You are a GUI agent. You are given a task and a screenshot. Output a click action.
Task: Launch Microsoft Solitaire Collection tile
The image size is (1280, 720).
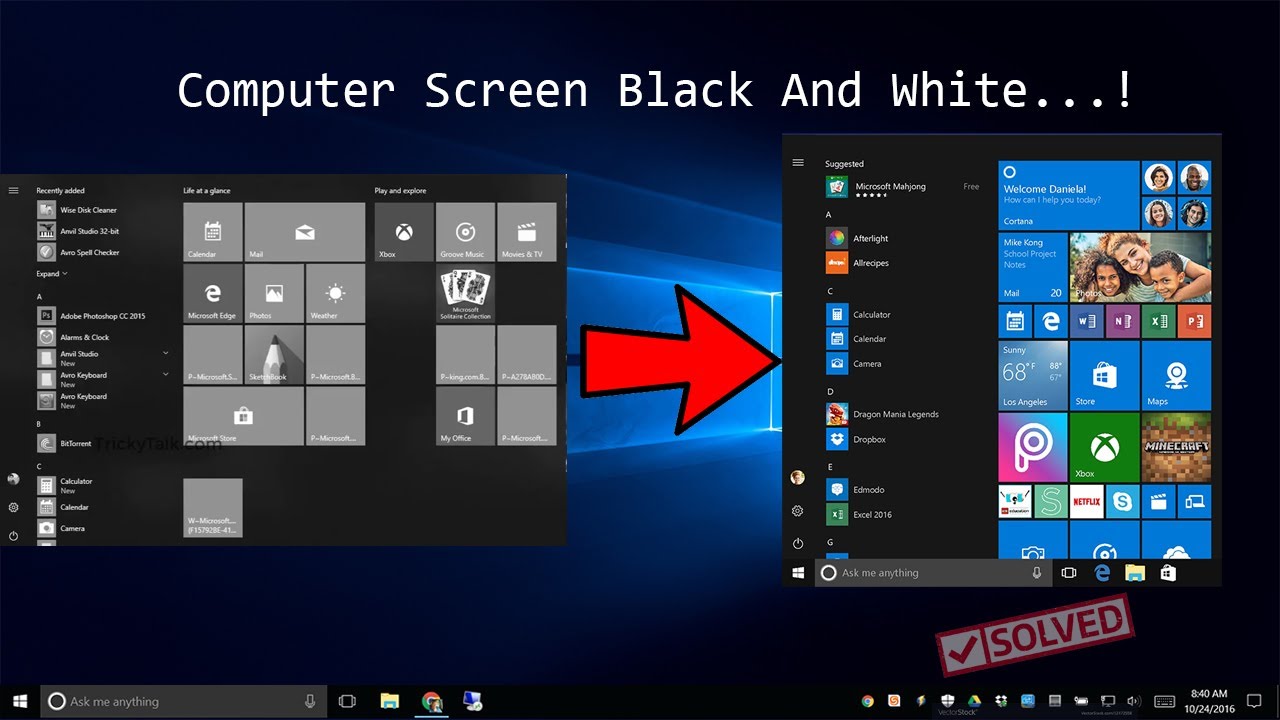[x=465, y=293]
